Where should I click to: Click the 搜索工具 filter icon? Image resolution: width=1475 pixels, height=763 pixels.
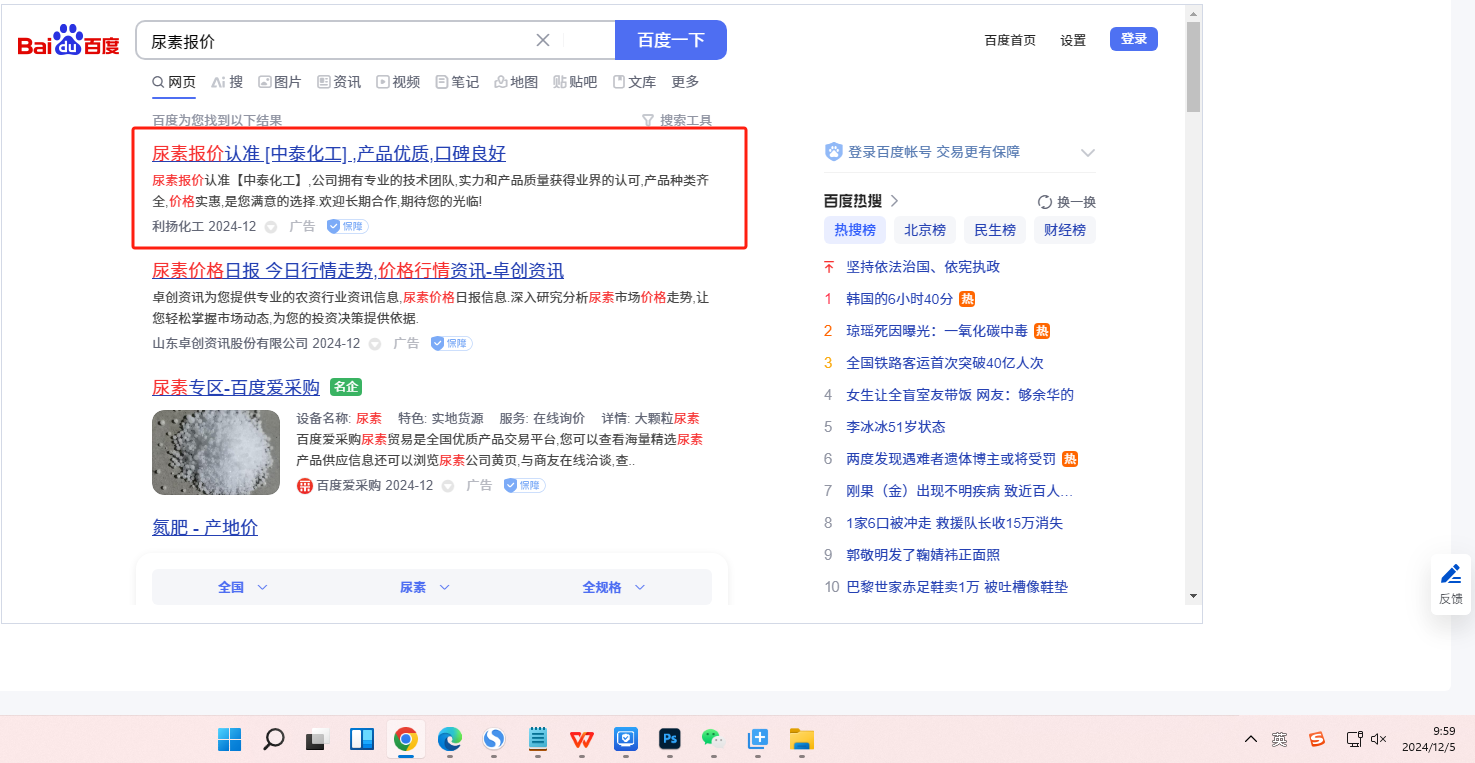(648, 120)
